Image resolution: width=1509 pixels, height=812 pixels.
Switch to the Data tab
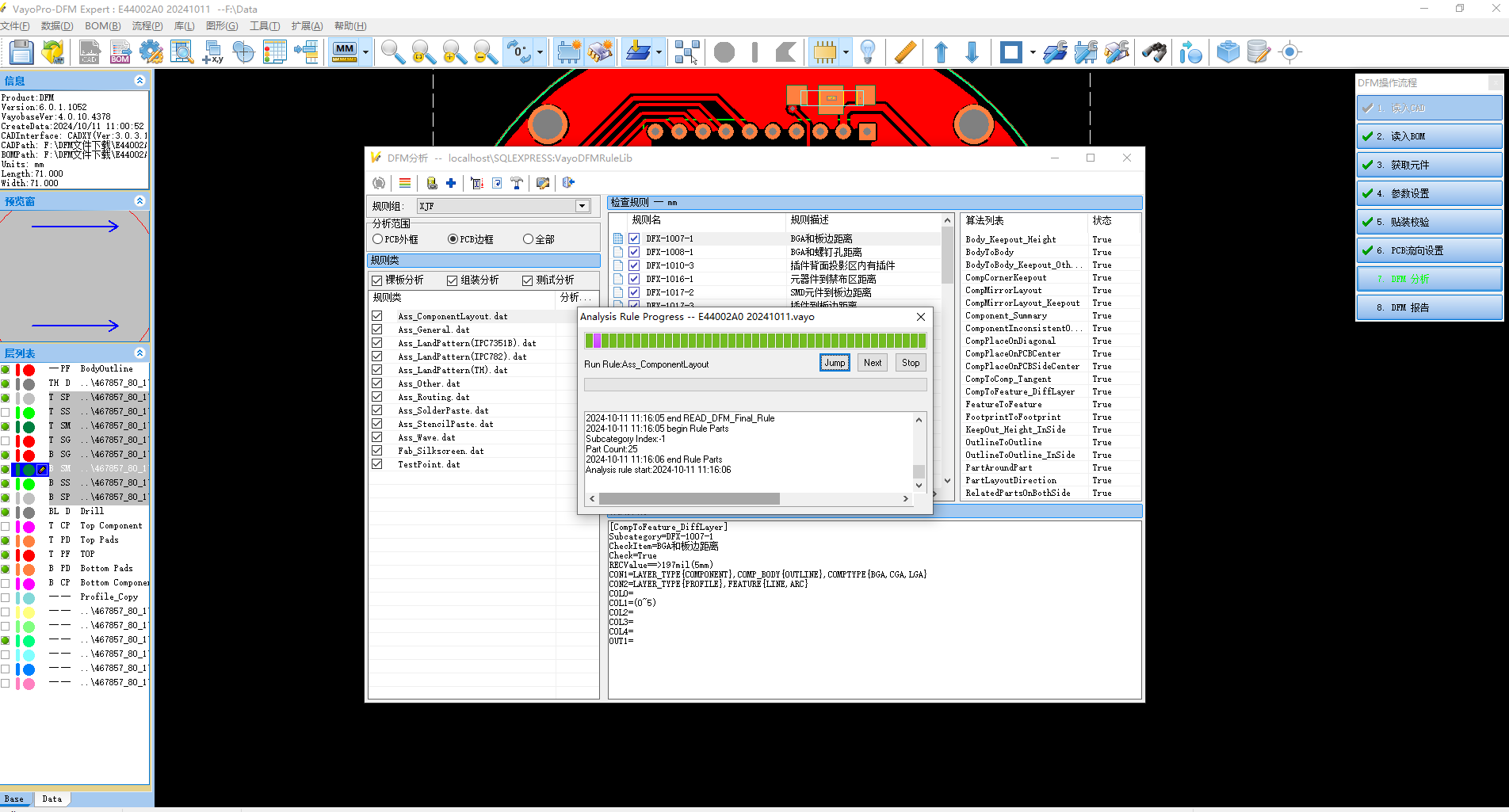tap(52, 799)
